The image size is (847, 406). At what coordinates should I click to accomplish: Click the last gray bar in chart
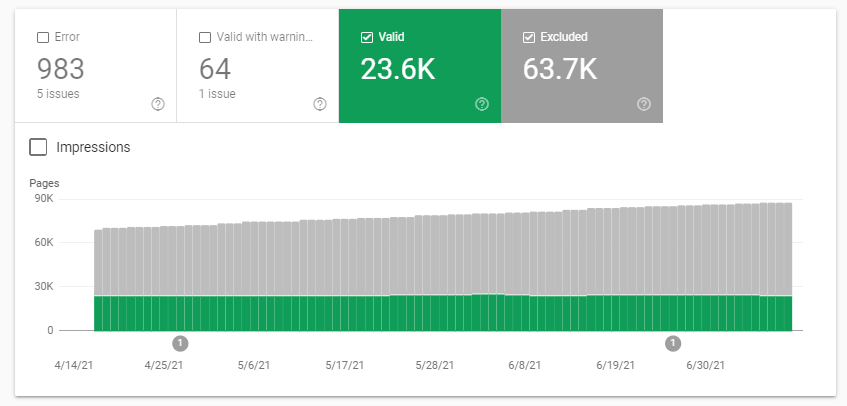[x=788, y=249]
